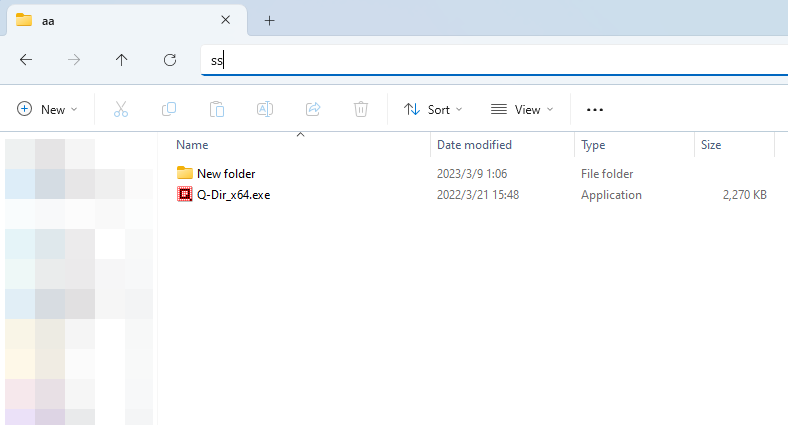Image resolution: width=788 pixels, height=425 pixels.
Task: Sort by the Size column header
Action: (711, 145)
